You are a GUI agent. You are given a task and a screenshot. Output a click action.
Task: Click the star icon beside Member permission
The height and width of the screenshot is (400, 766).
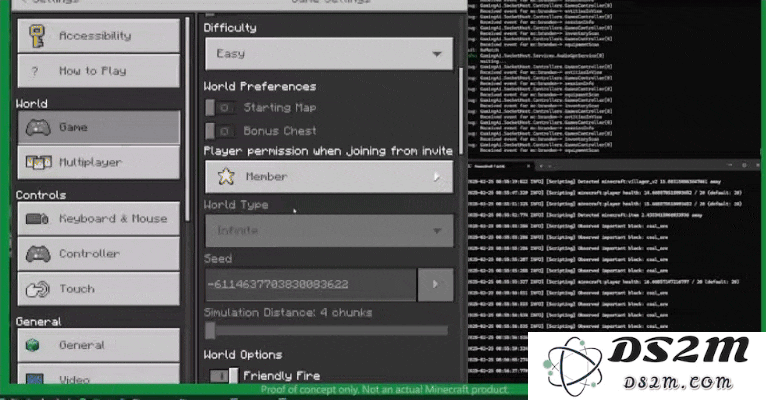tap(226, 176)
